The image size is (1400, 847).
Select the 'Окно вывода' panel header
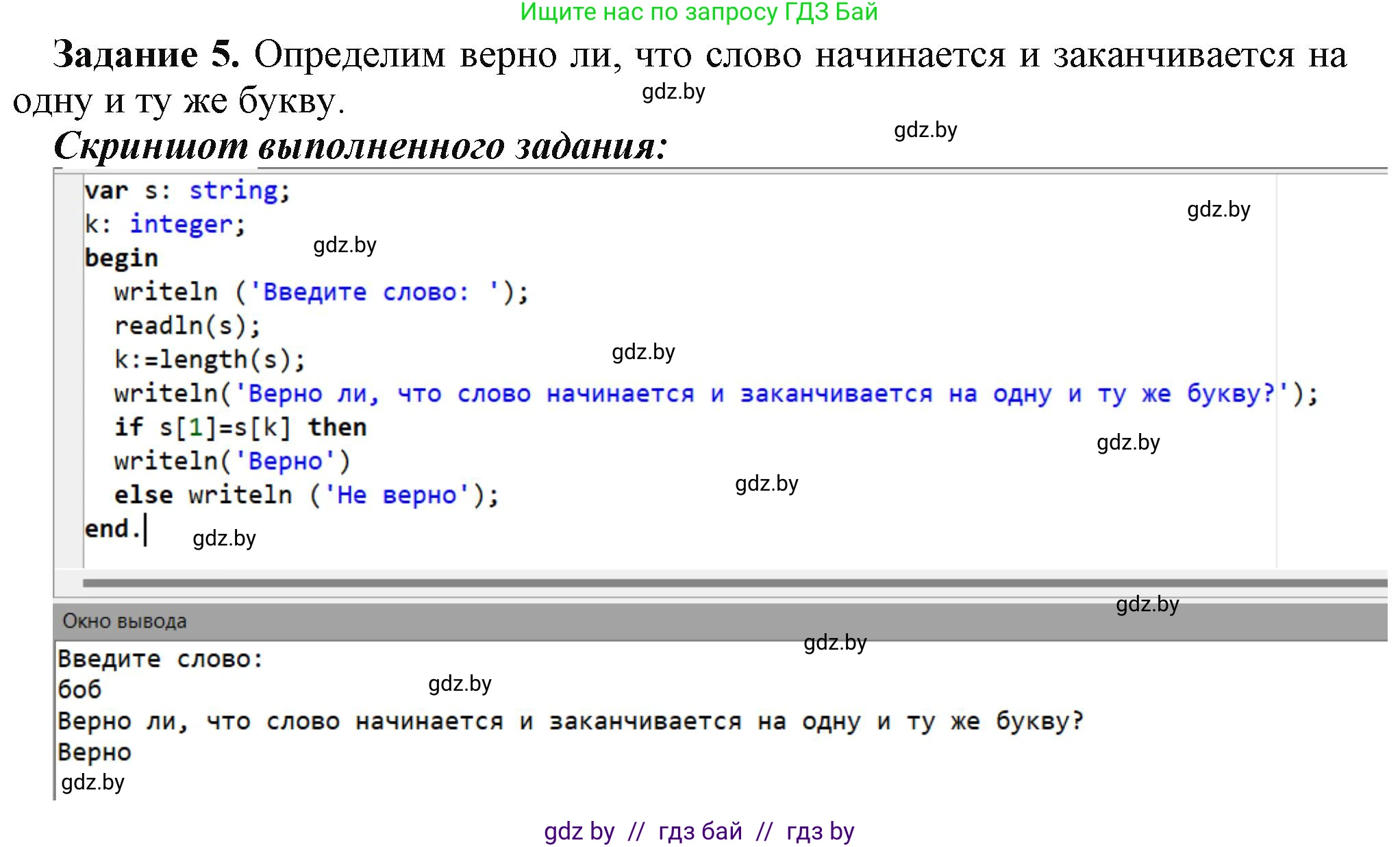[x=125, y=622]
